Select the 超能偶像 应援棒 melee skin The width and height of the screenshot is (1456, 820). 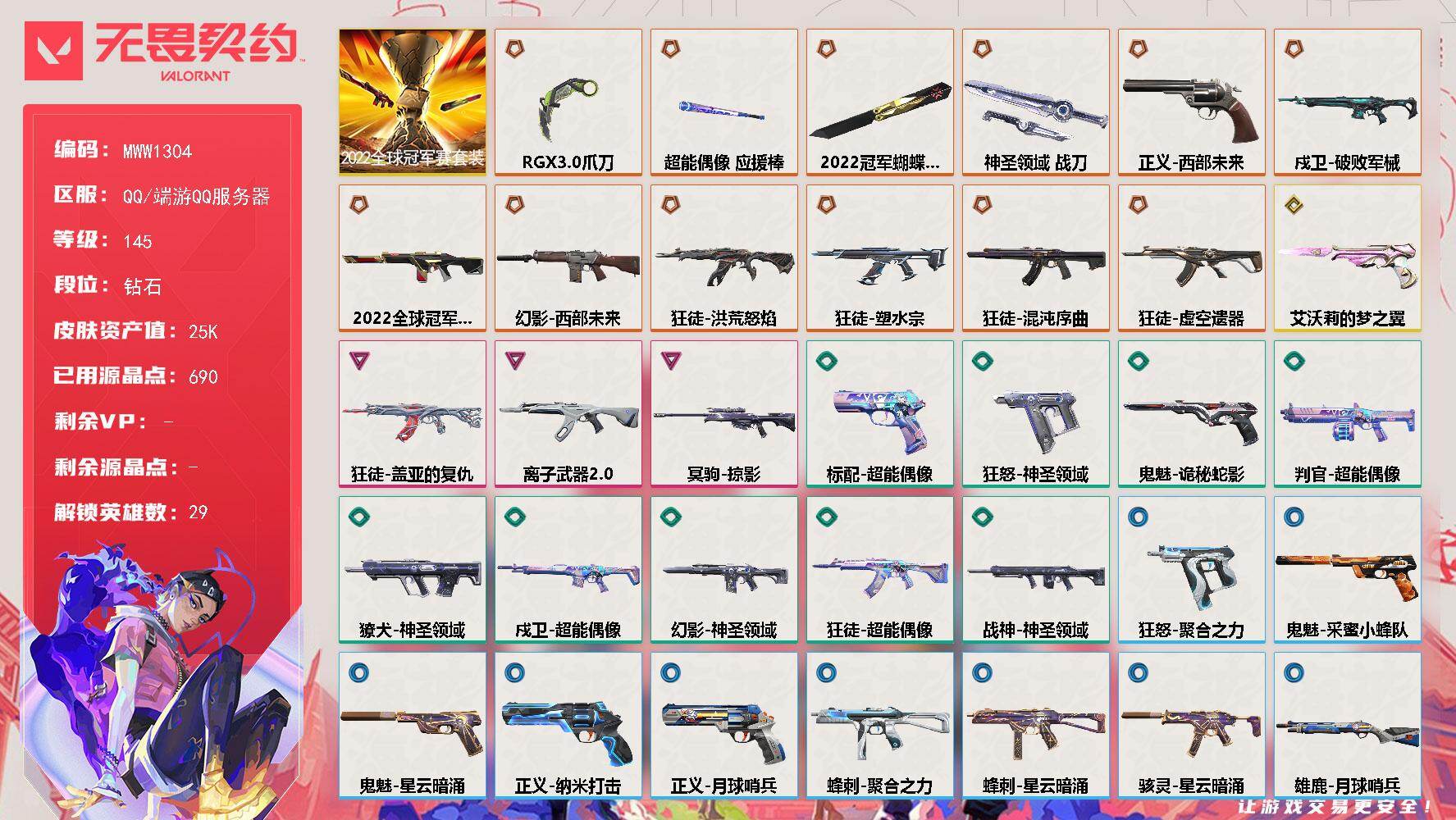coord(723,102)
